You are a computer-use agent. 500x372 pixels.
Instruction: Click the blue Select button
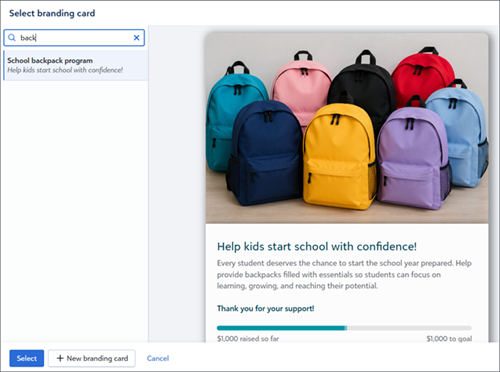(x=27, y=358)
